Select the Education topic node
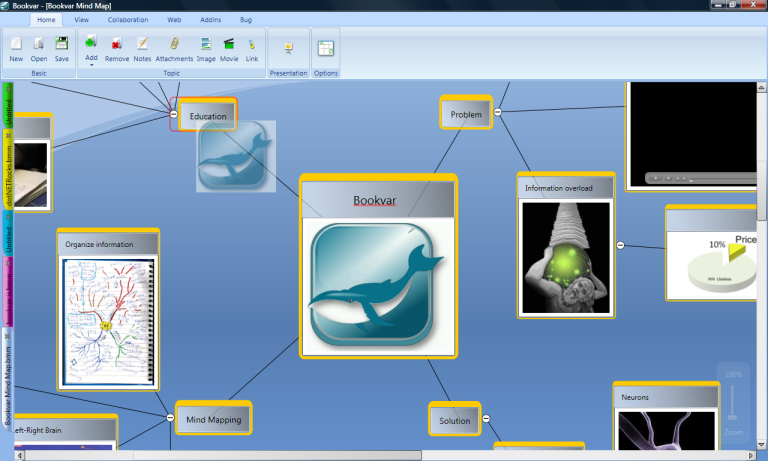Viewport: 768px width, 461px height. 208,115
